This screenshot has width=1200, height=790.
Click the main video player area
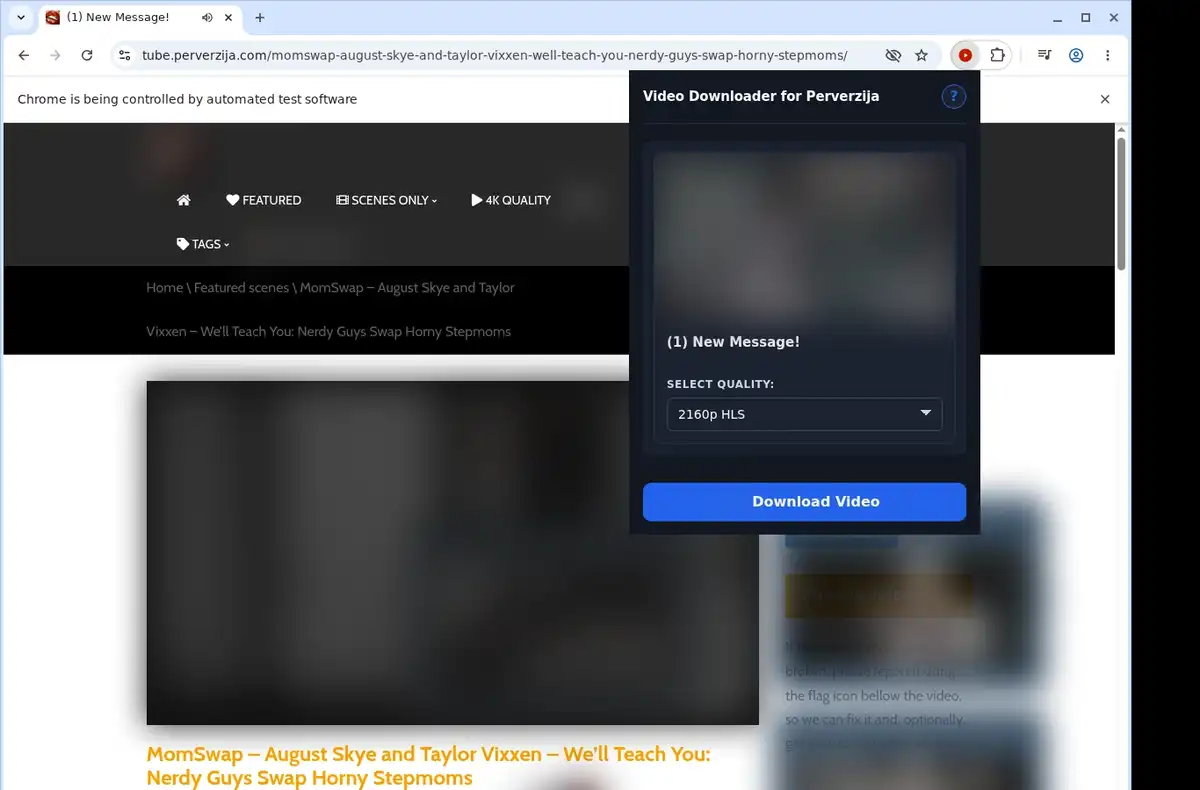452,552
